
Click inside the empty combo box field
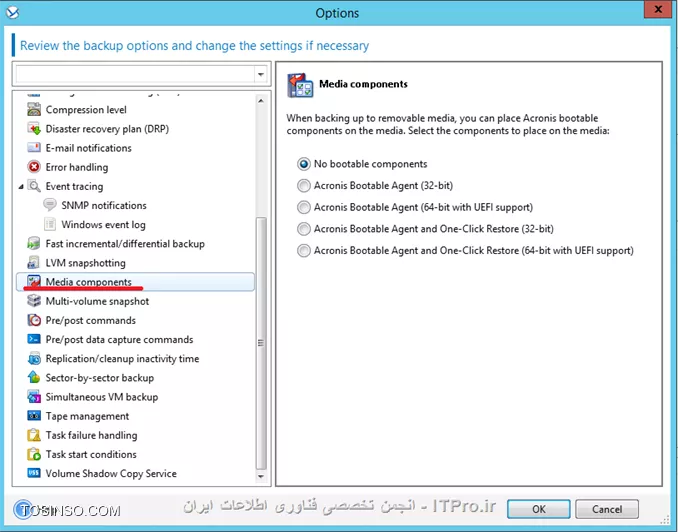click(135, 74)
